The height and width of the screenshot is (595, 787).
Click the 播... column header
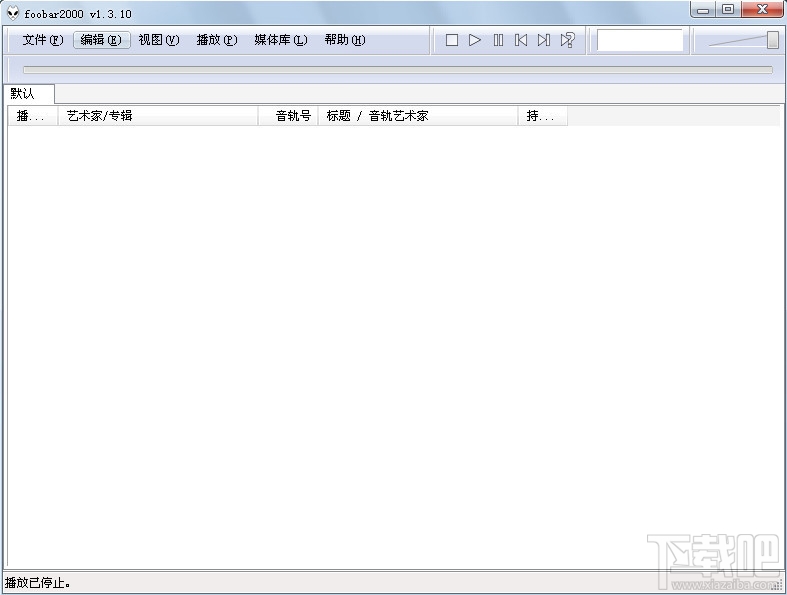pyautogui.click(x=33, y=116)
